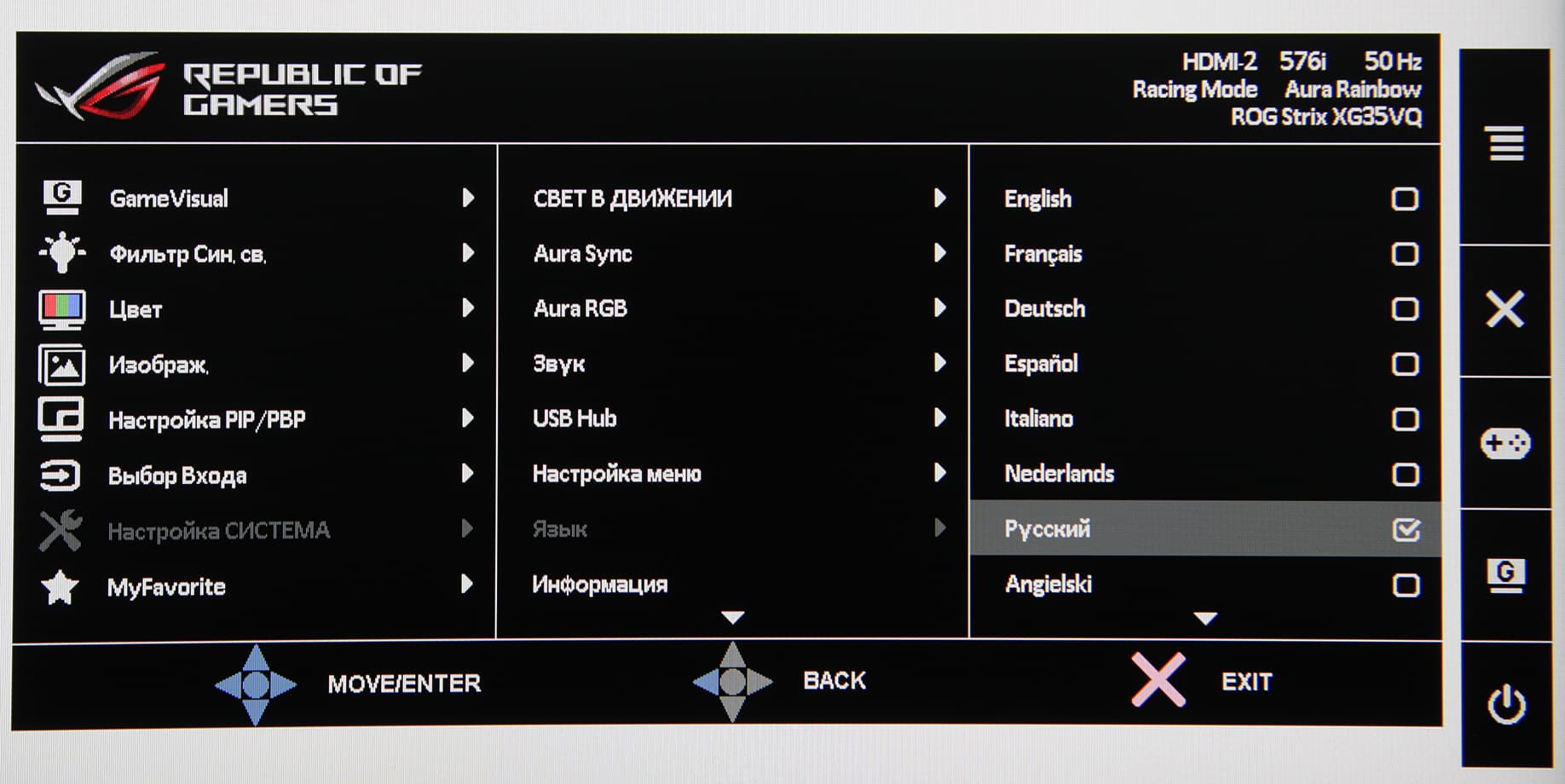Choose Italiano in the language list
Viewport: 1565px width, 784px height.
(1038, 418)
